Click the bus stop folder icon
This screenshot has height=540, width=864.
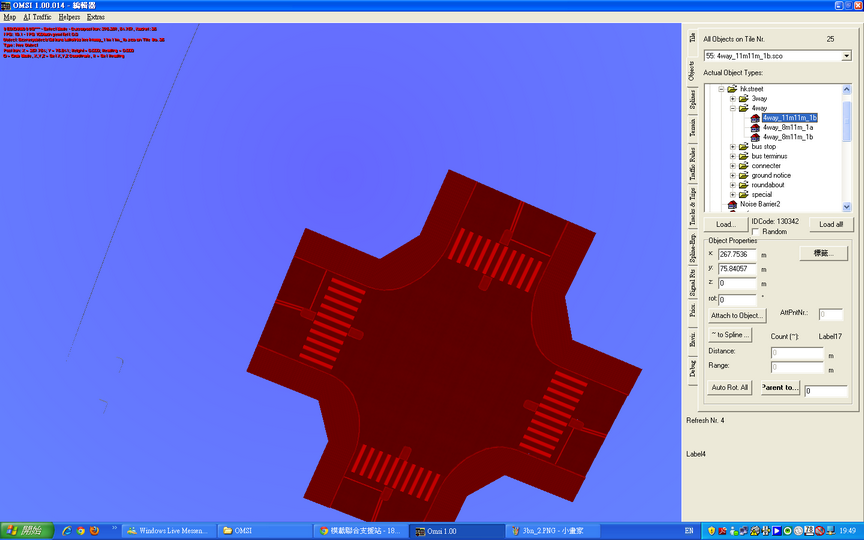point(743,147)
